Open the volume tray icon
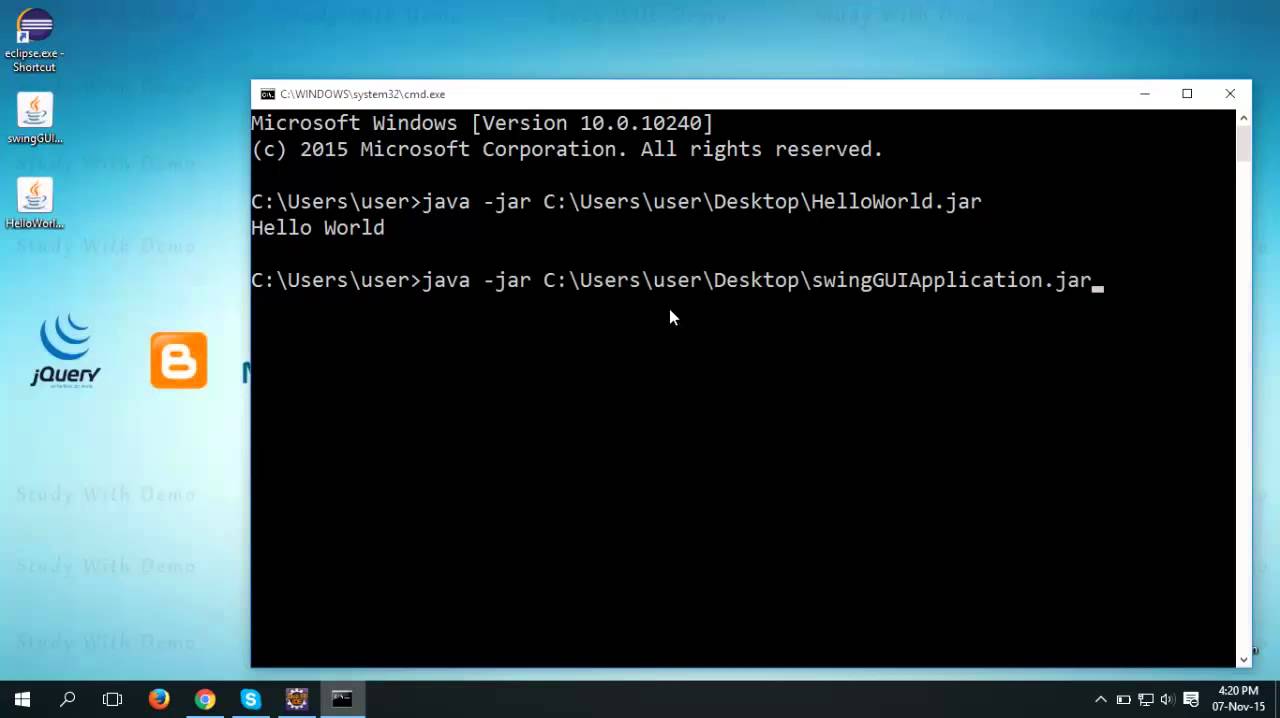 pyautogui.click(x=1167, y=699)
